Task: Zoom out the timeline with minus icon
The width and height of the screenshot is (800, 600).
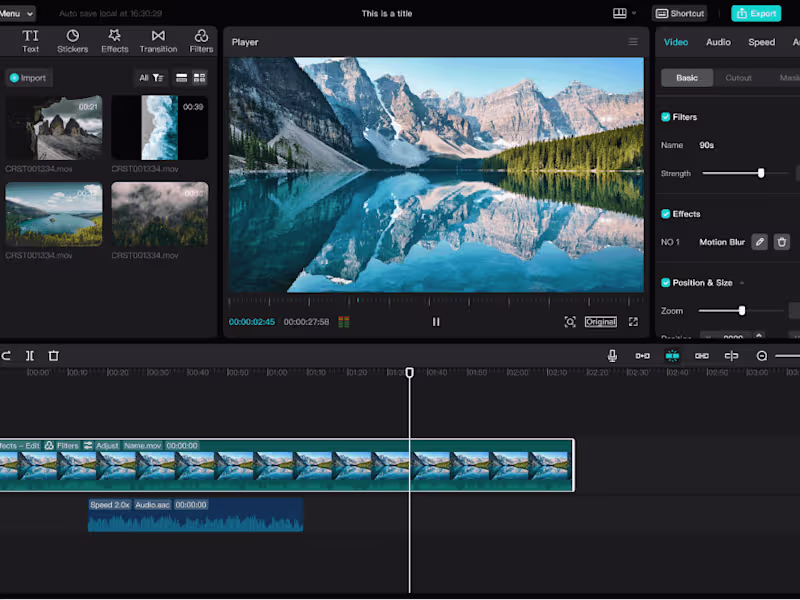Action: coord(762,356)
